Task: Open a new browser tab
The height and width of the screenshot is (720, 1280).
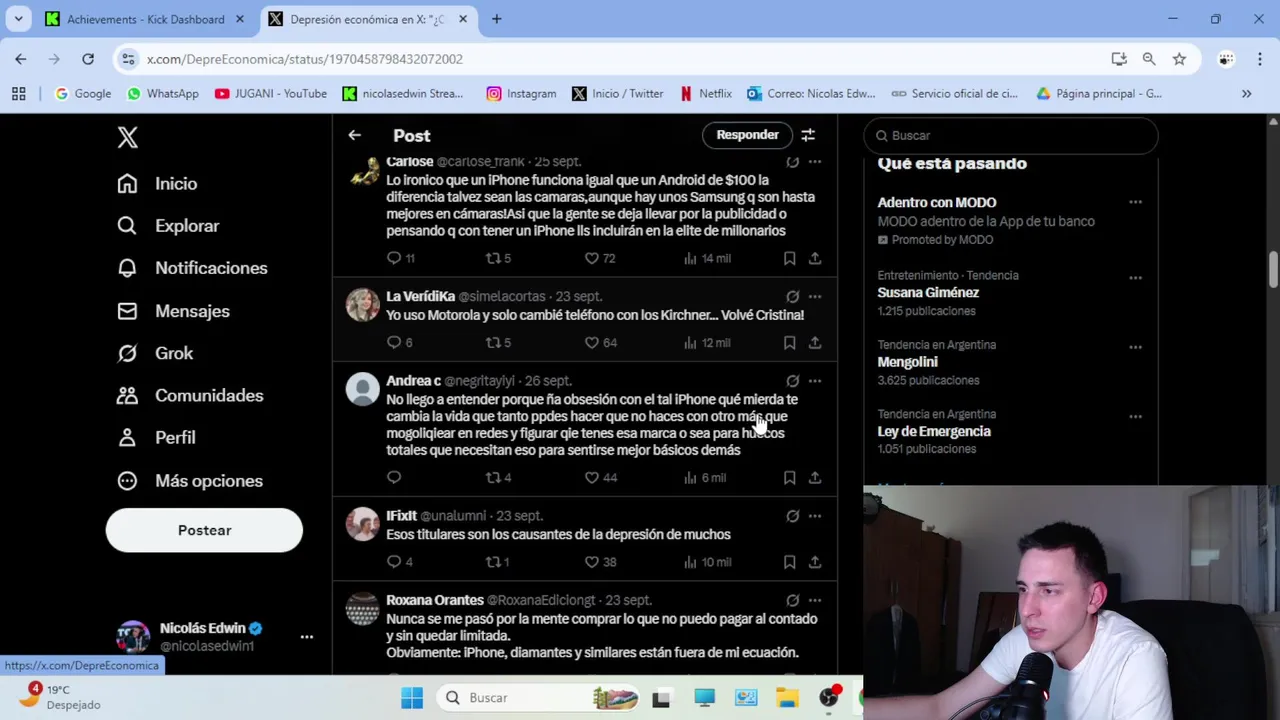Action: [496, 19]
